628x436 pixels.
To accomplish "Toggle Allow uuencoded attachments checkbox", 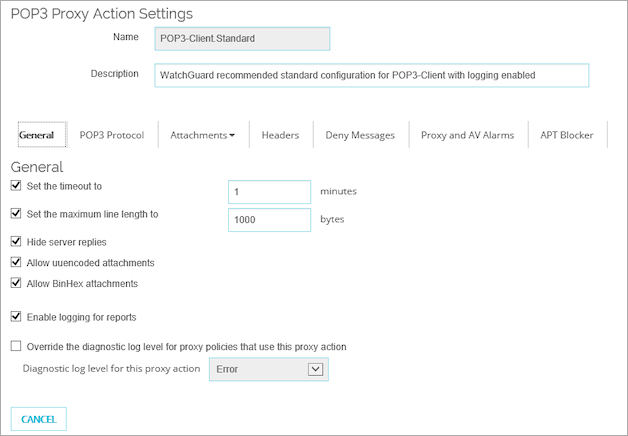I will (x=15, y=262).
